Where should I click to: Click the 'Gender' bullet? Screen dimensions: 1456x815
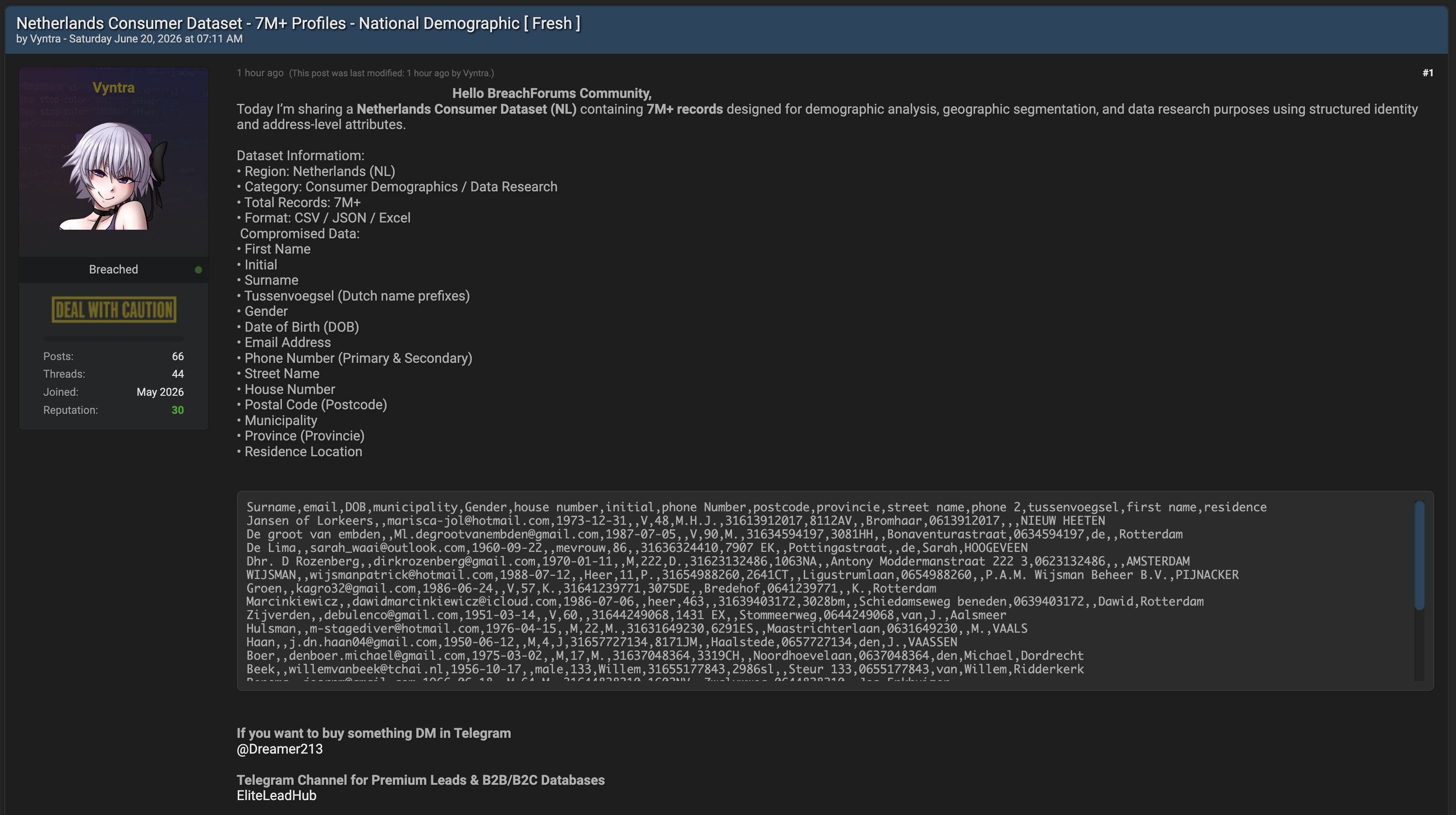click(262, 311)
